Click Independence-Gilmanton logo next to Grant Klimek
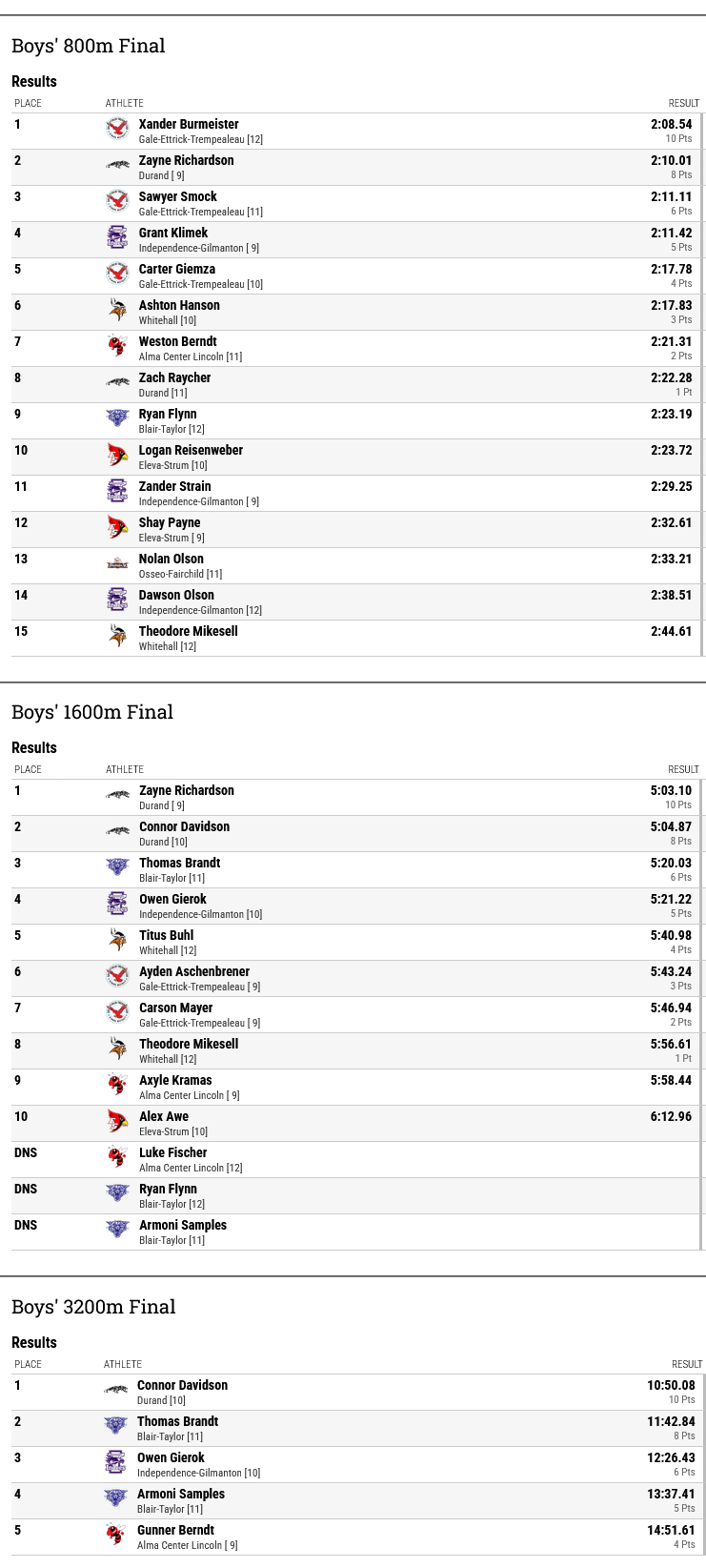 tap(117, 237)
